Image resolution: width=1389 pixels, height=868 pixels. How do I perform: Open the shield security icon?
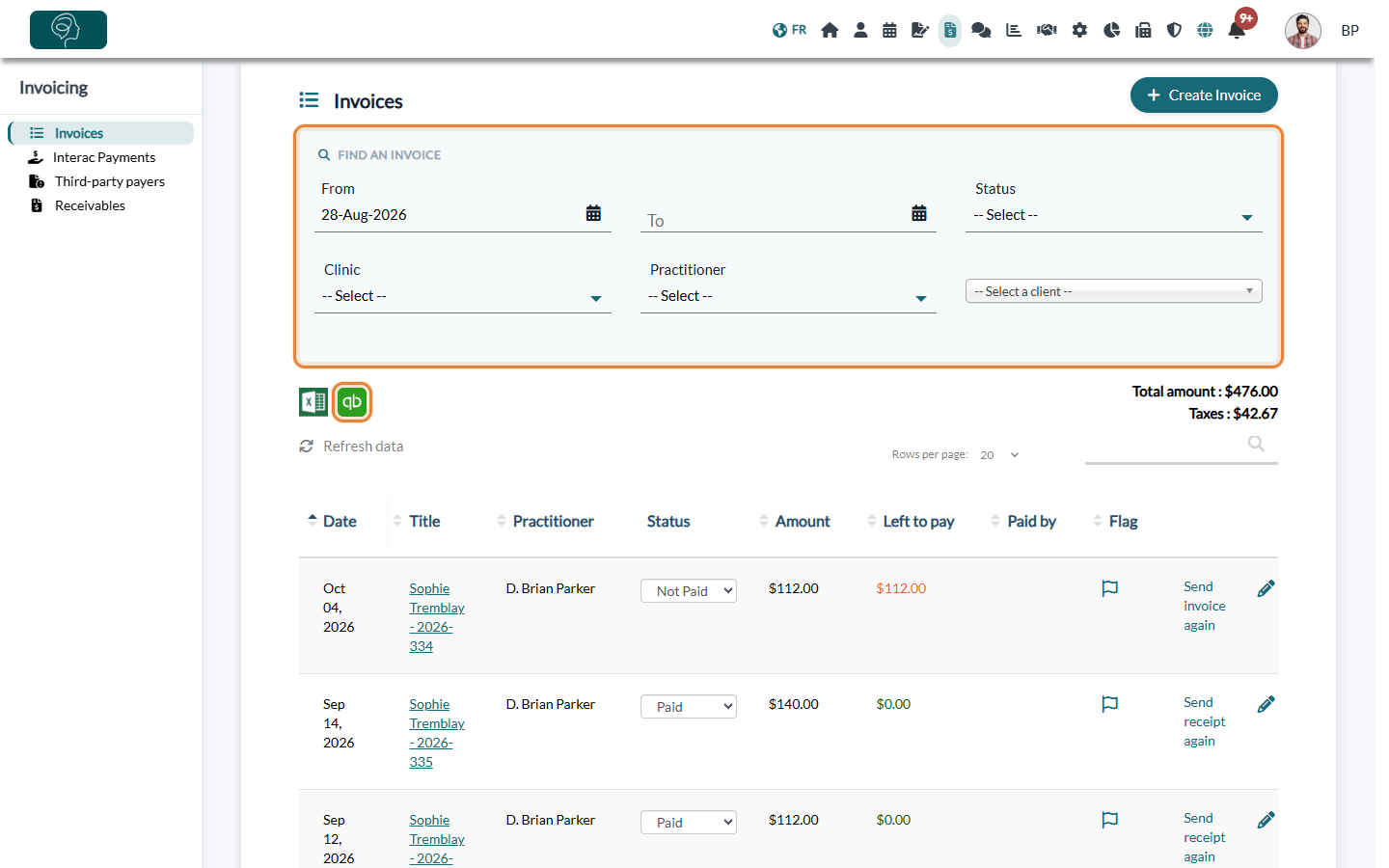pos(1174,30)
